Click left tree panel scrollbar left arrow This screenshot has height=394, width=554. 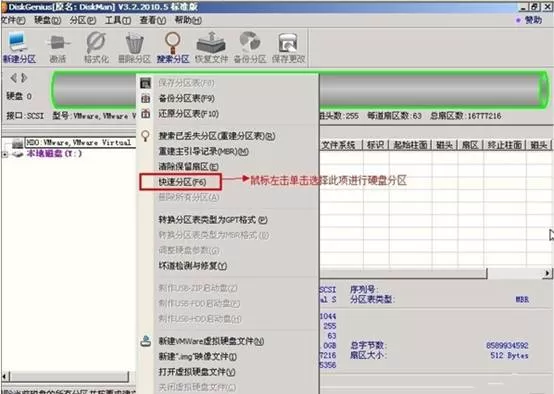[5, 376]
